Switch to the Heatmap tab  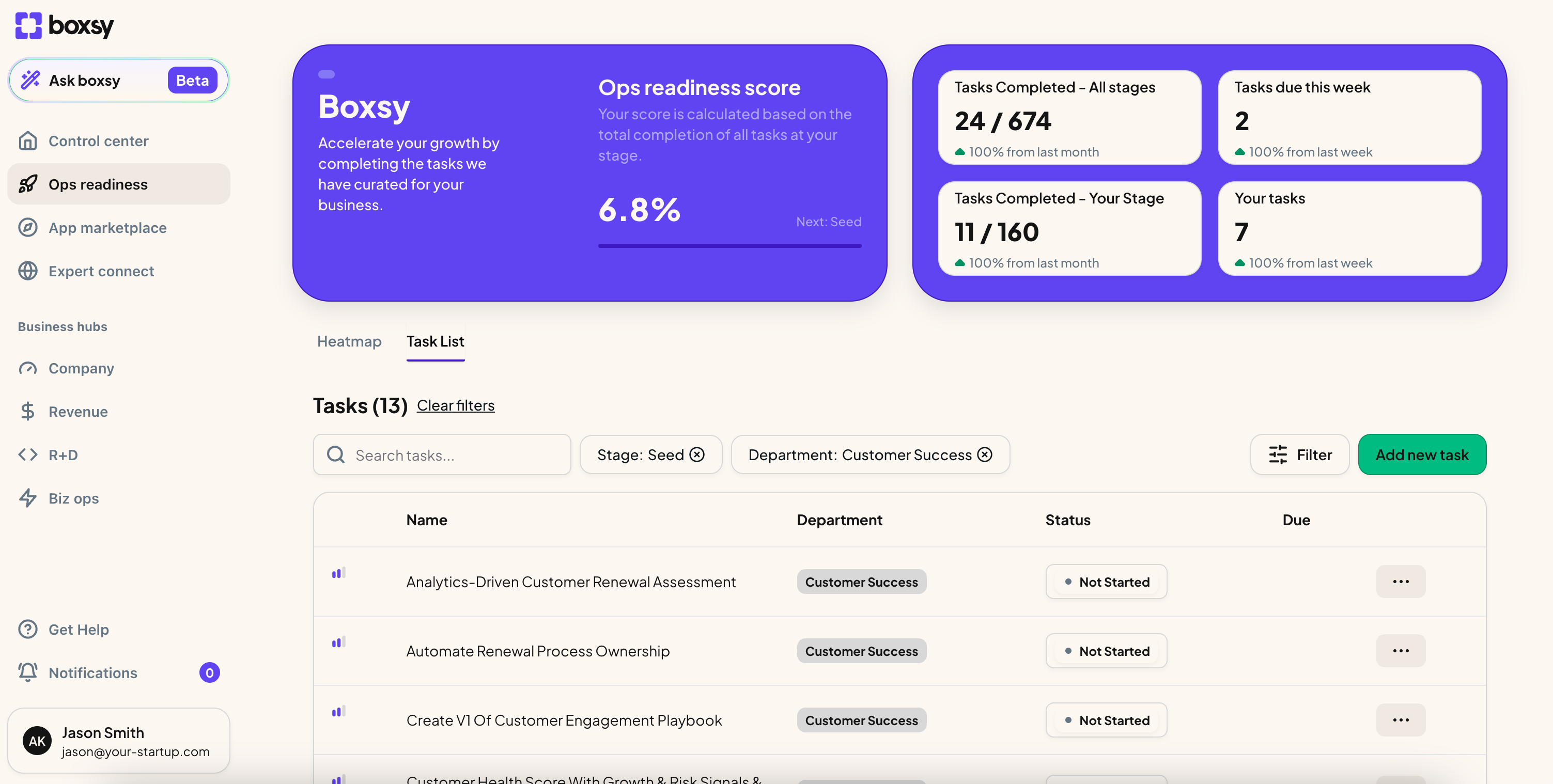(349, 342)
